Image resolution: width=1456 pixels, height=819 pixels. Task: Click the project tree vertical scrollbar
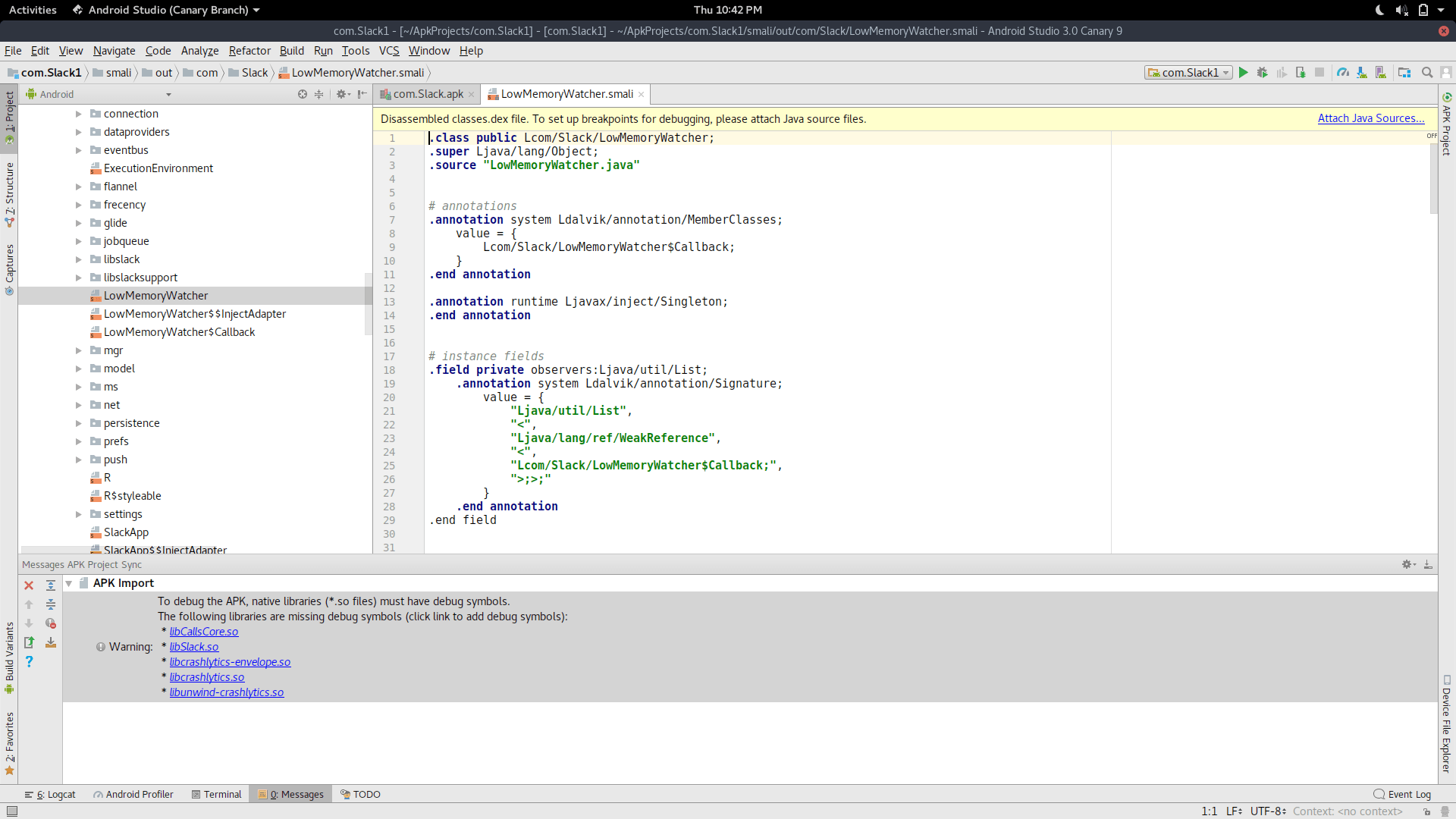pos(369,303)
